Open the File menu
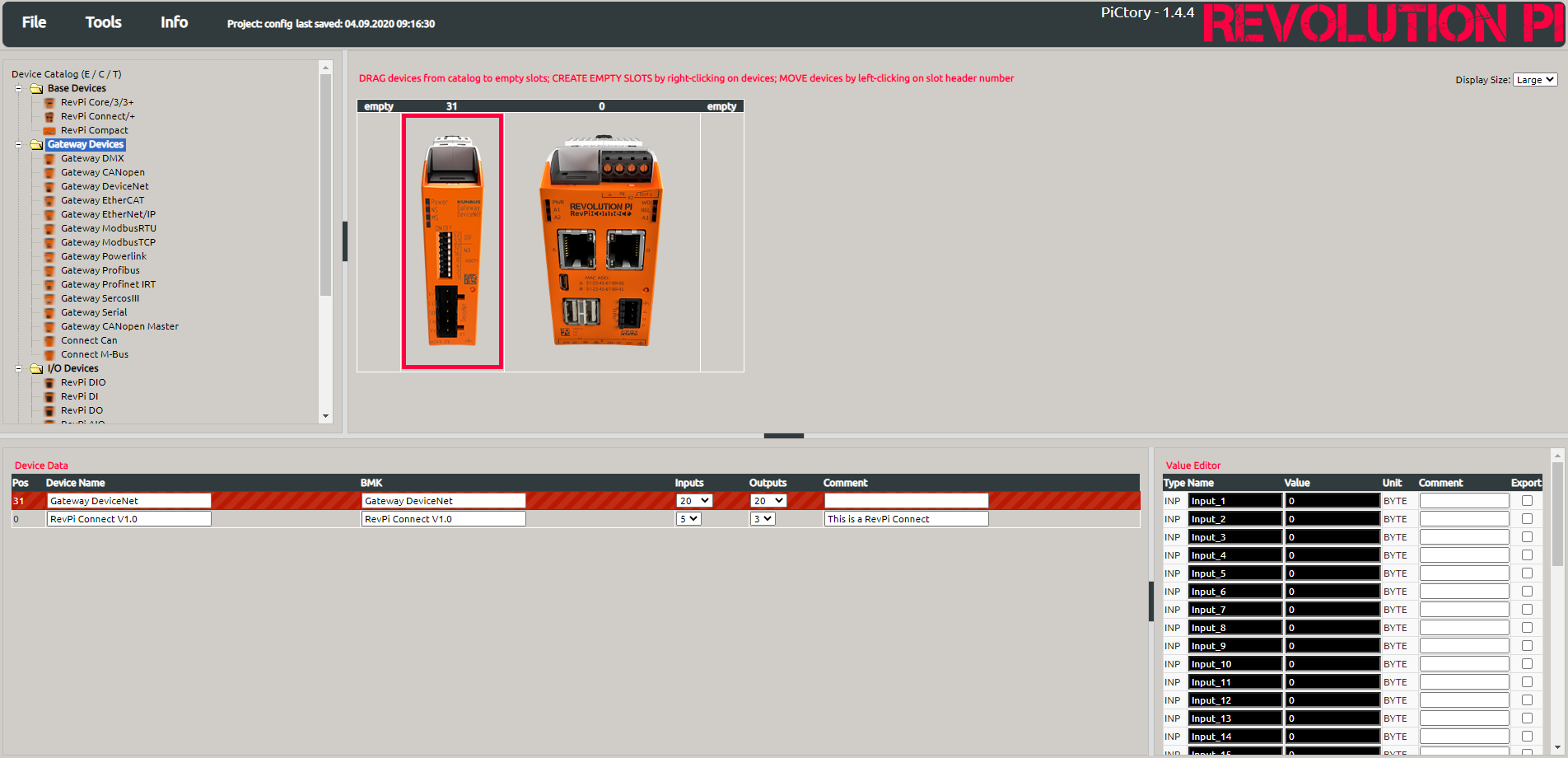Viewport: 1568px width, 758px height. [x=34, y=22]
